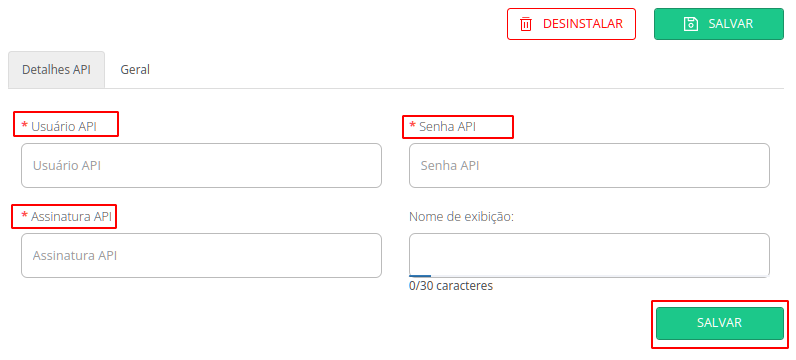This screenshot has width=796, height=360.
Task: Click the red asterisk before Senha API
Action: tap(412, 125)
